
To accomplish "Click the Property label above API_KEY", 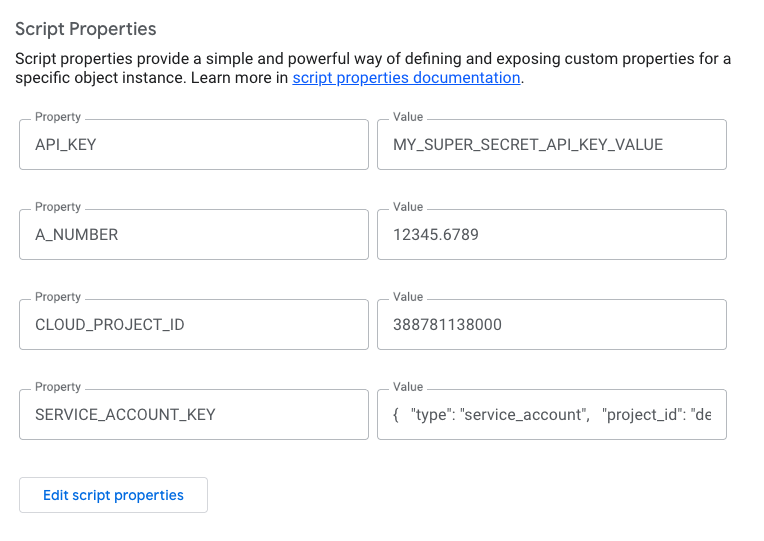I will tap(57, 117).
